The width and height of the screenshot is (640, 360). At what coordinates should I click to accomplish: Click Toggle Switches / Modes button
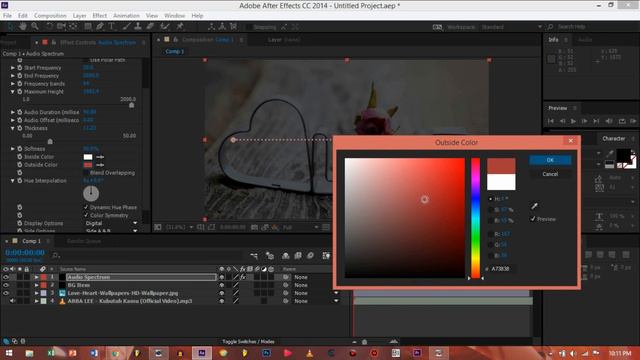point(248,342)
